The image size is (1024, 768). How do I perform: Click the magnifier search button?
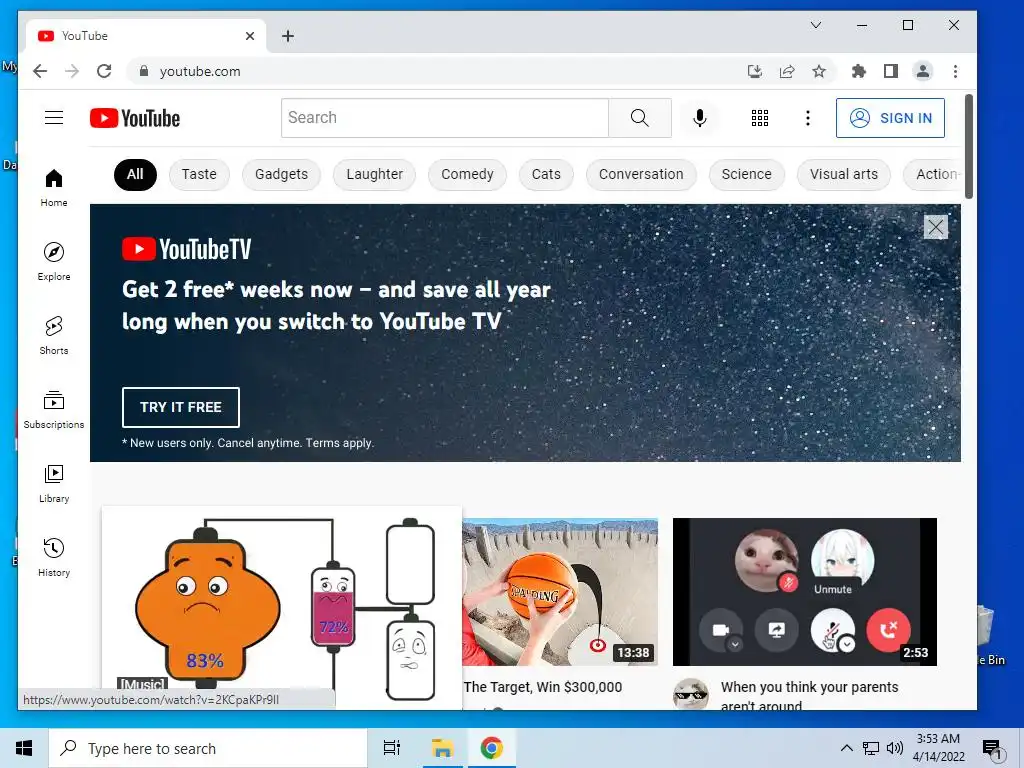pos(639,118)
